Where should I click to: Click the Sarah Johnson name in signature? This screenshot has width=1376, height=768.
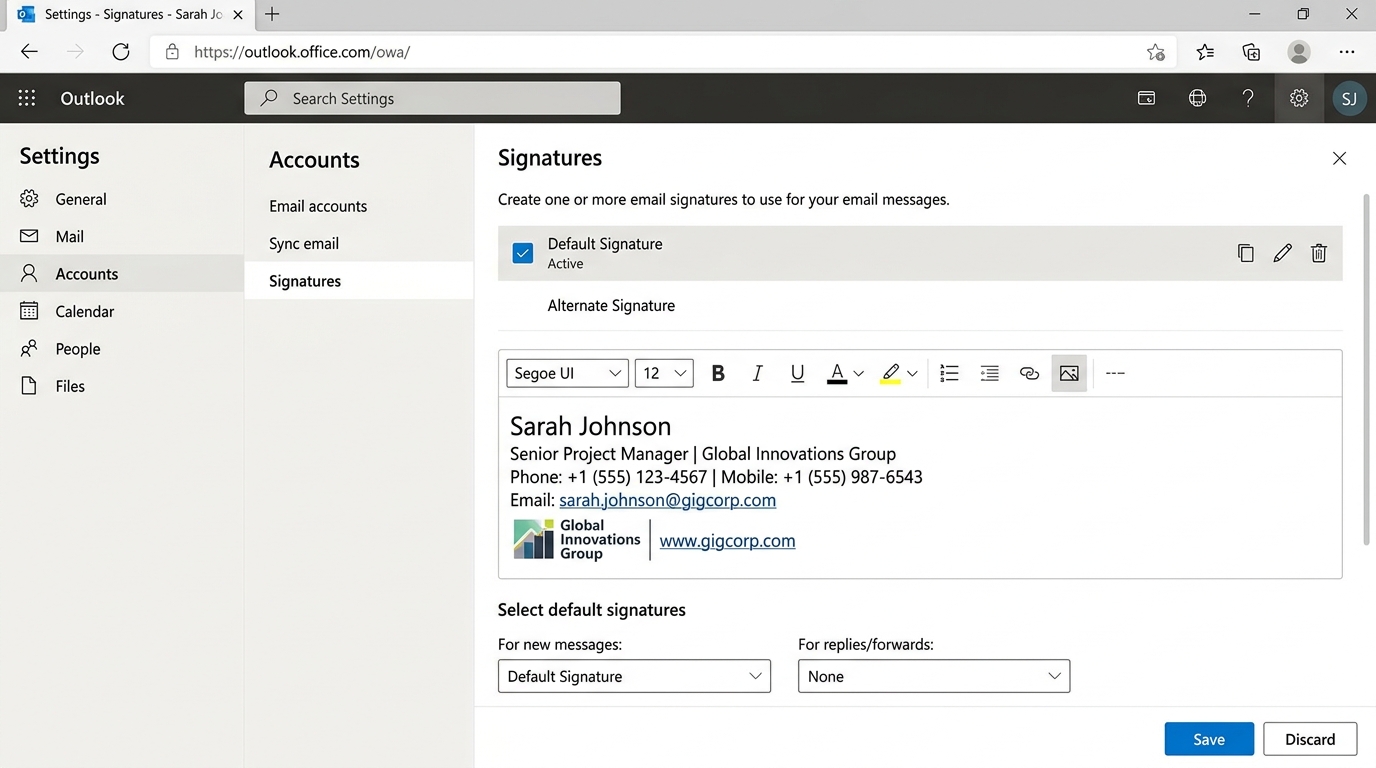590,426
